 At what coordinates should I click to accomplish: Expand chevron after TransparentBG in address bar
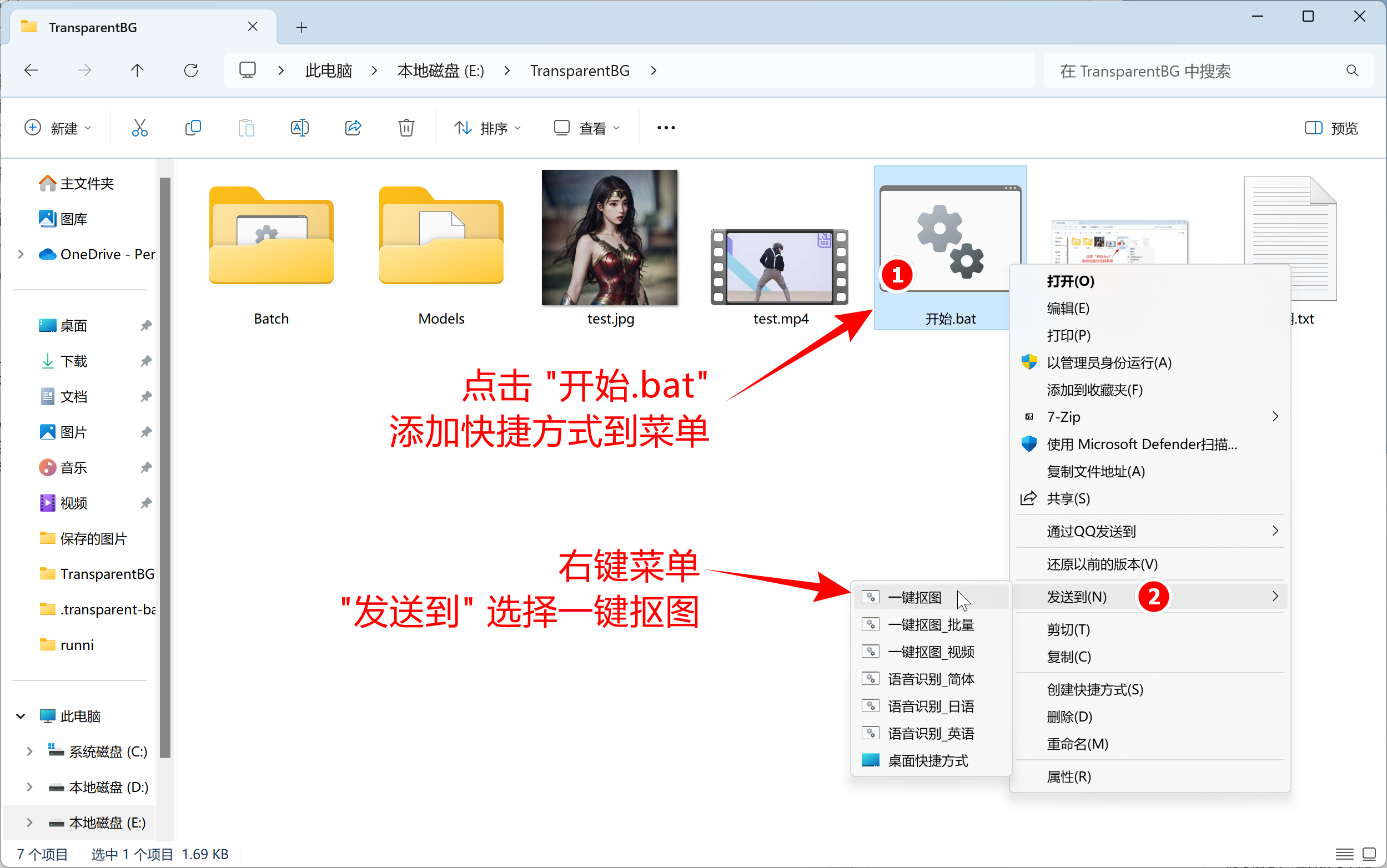[654, 70]
